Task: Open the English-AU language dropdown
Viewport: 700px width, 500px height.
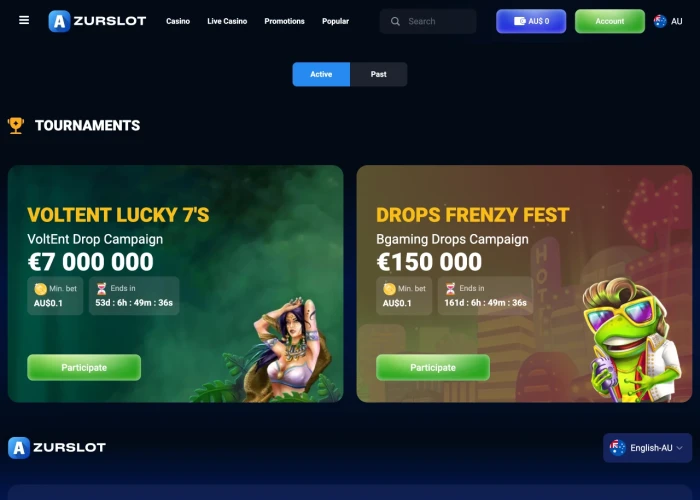Action: pyautogui.click(x=647, y=448)
